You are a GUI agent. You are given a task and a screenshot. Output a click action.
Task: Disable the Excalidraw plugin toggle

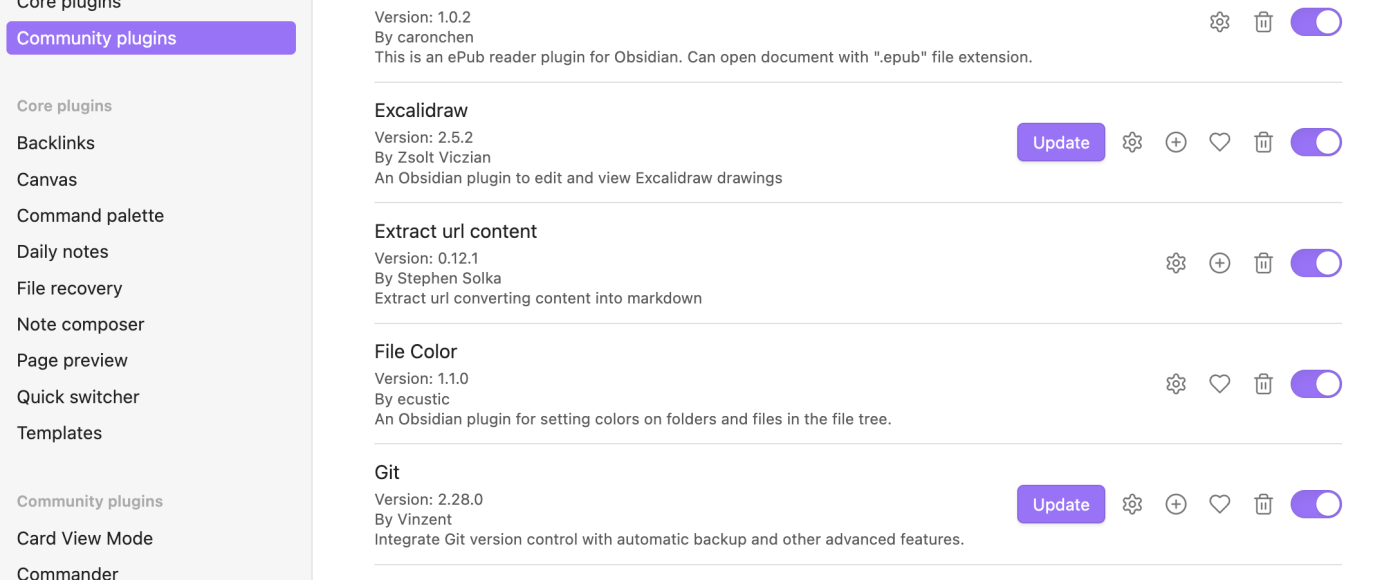[x=1316, y=142]
